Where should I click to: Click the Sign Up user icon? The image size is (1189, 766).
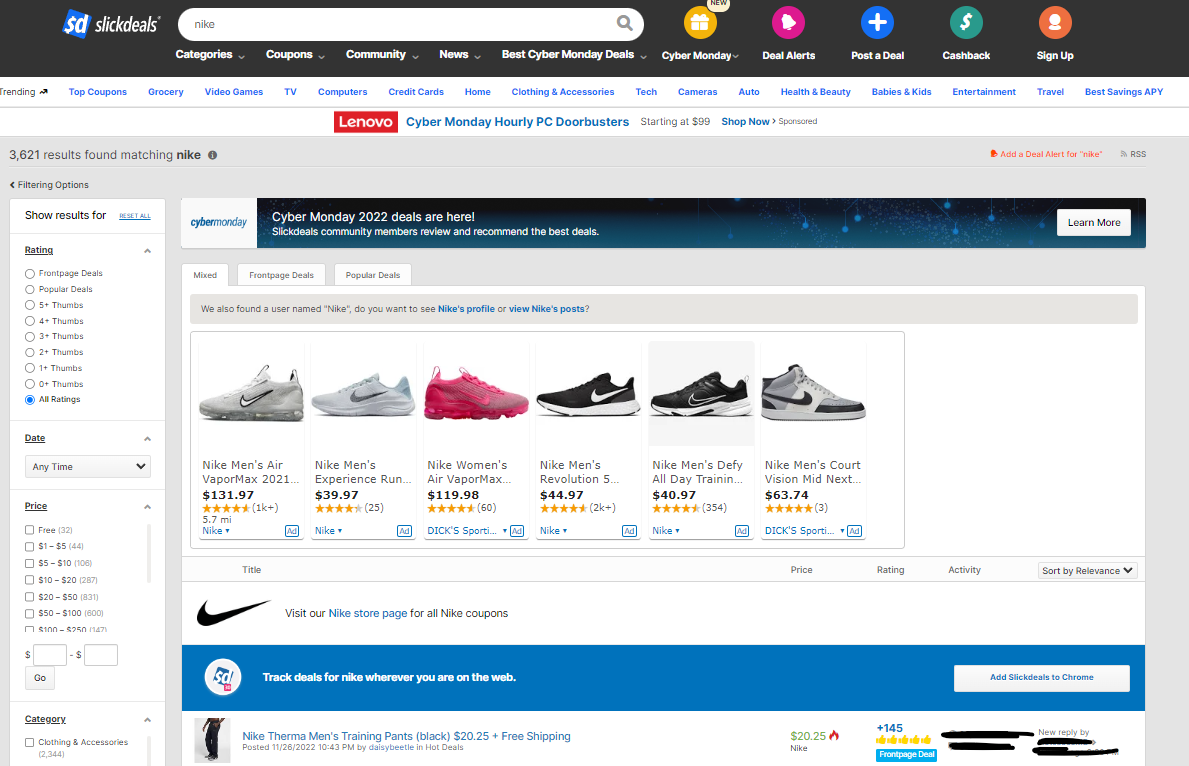pyautogui.click(x=1055, y=23)
